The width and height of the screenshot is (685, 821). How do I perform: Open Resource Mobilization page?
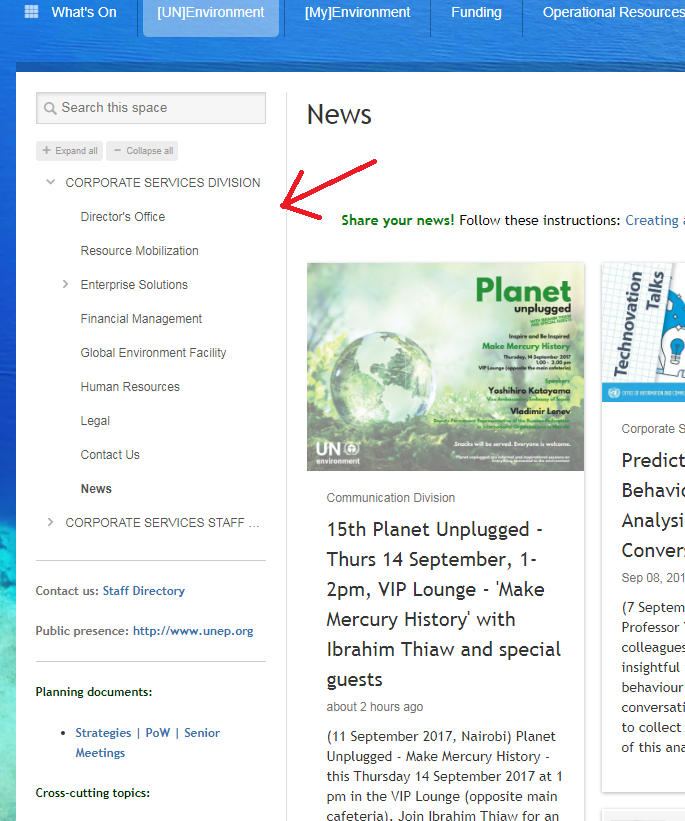point(139,251)
